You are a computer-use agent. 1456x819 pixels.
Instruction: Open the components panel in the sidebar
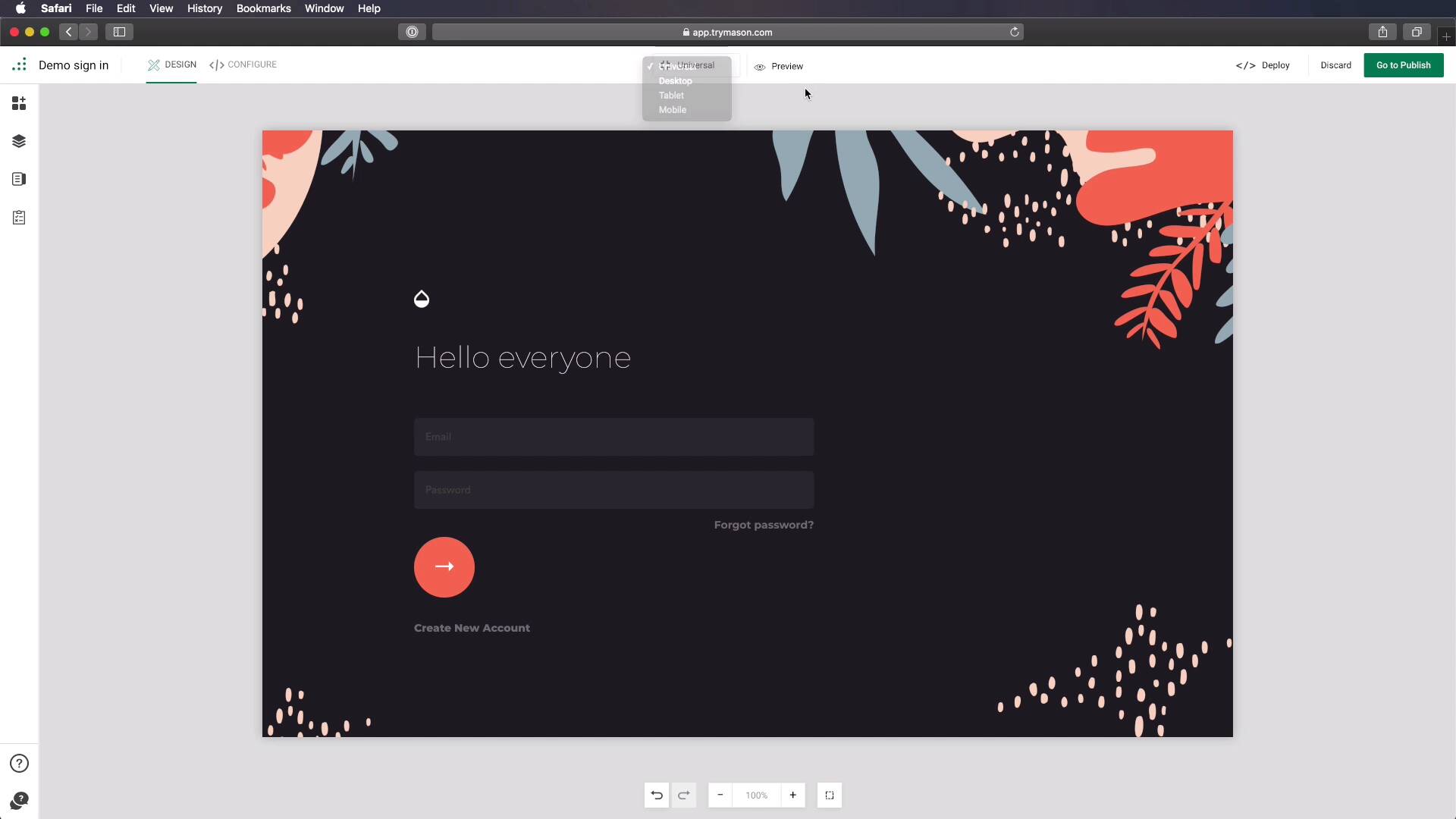[18, 103]
